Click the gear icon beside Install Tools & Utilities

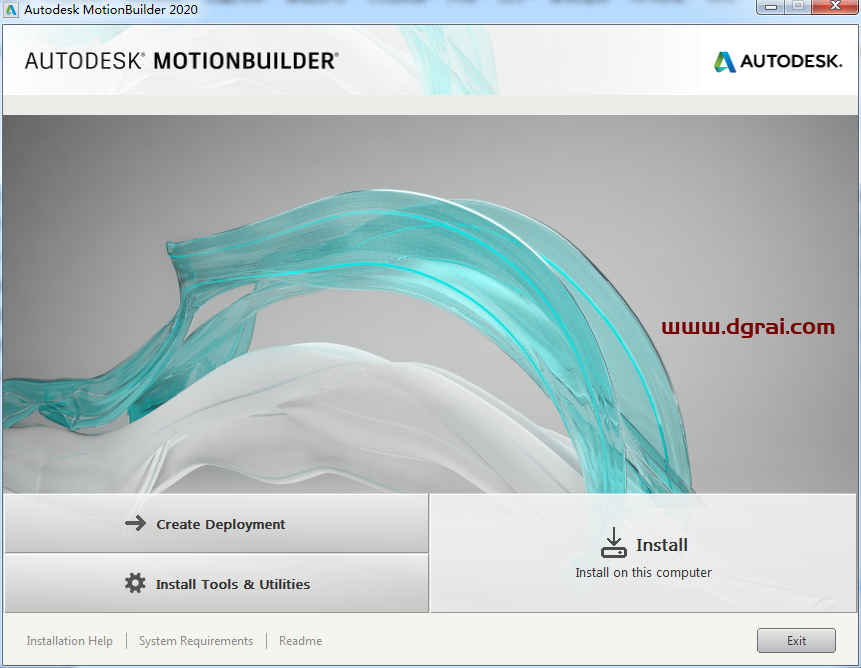(x=136, y=583)
